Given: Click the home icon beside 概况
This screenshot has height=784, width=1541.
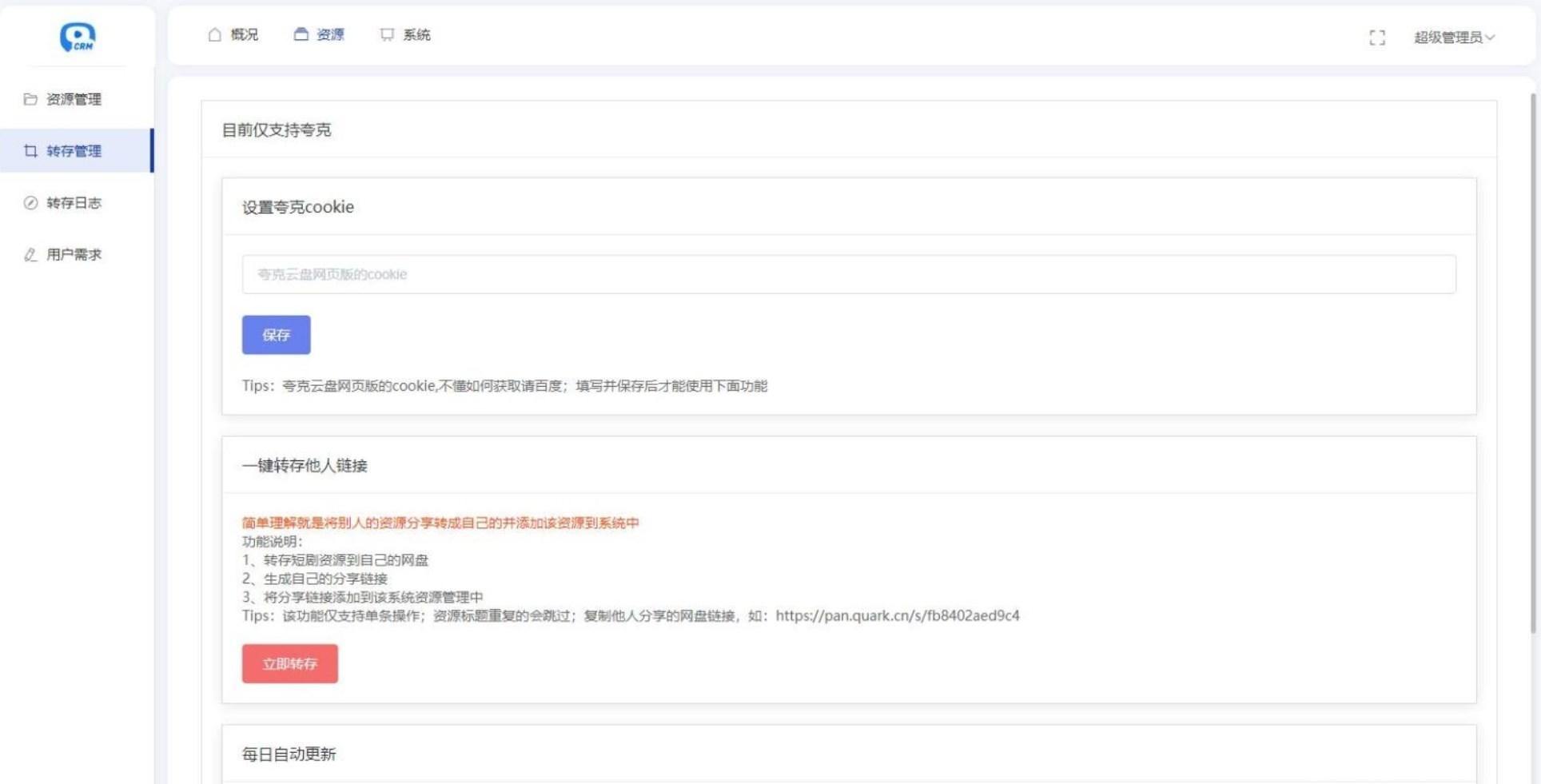Looking at the screenshot, I should [214, 34].
